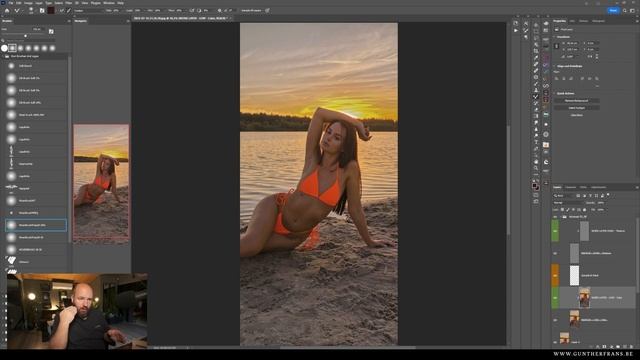Open the Image menu
Viewport: 640px width, 360px height.
tap(28, 3)
